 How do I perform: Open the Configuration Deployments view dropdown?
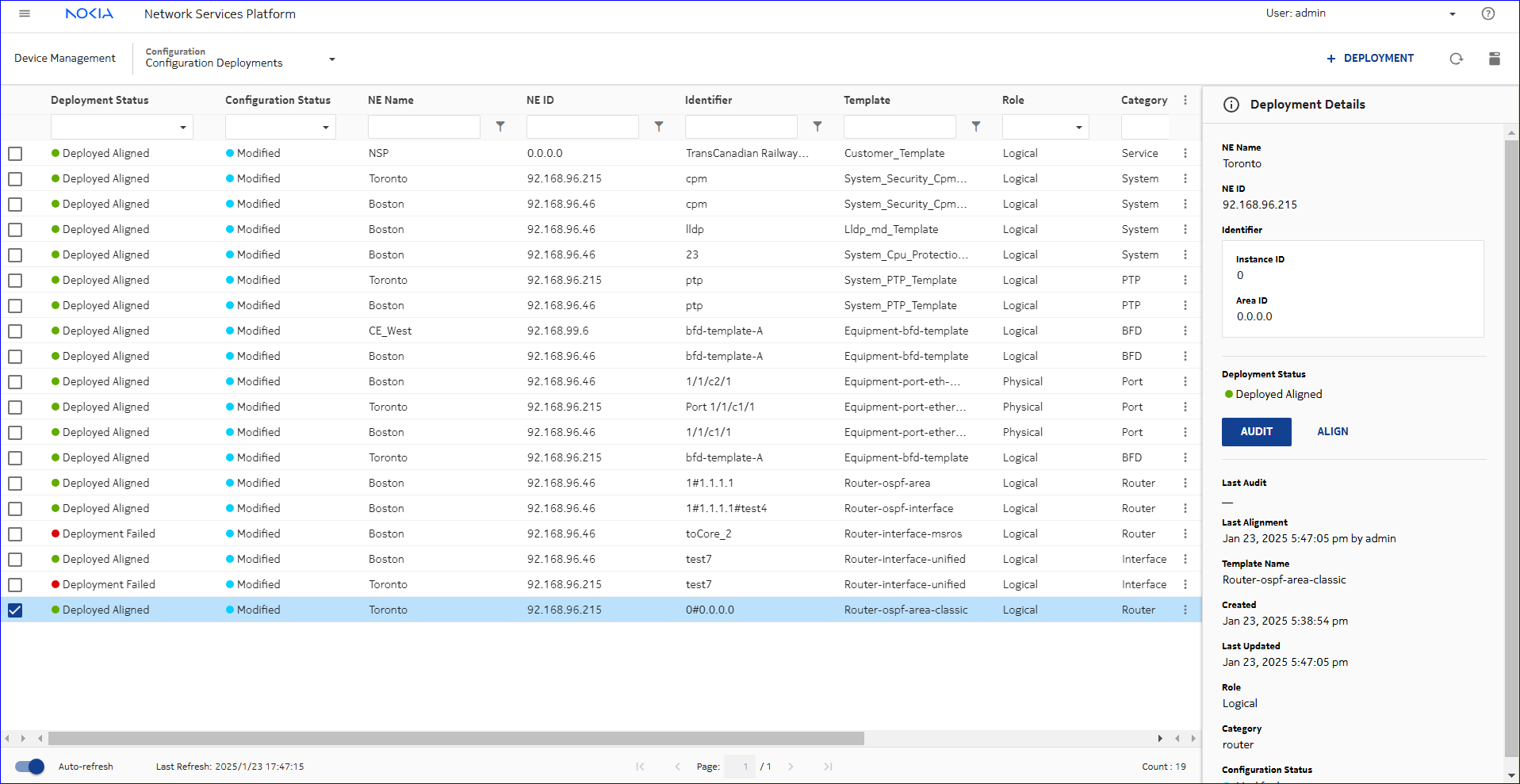click(331, 59)
